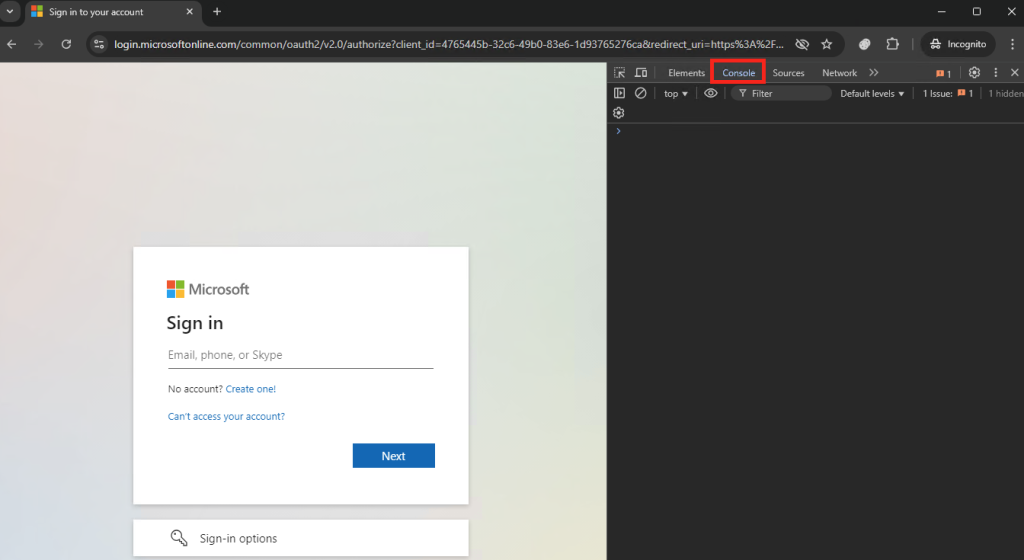Viewport: 1024px width, 560px height.
Task: Open a new tab with plus button
Action: click(x=217, y=12)
